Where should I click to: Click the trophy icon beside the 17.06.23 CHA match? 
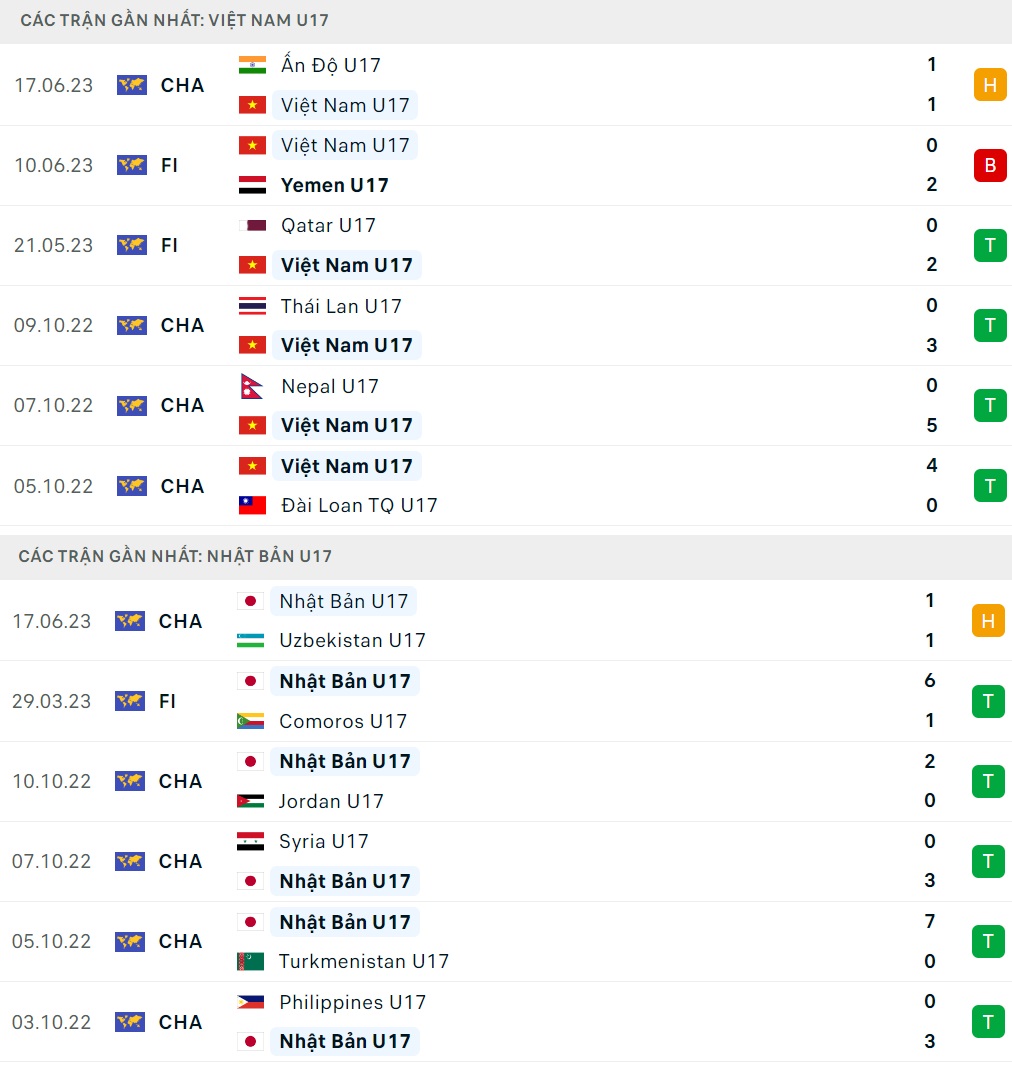(x=130, y=85)
